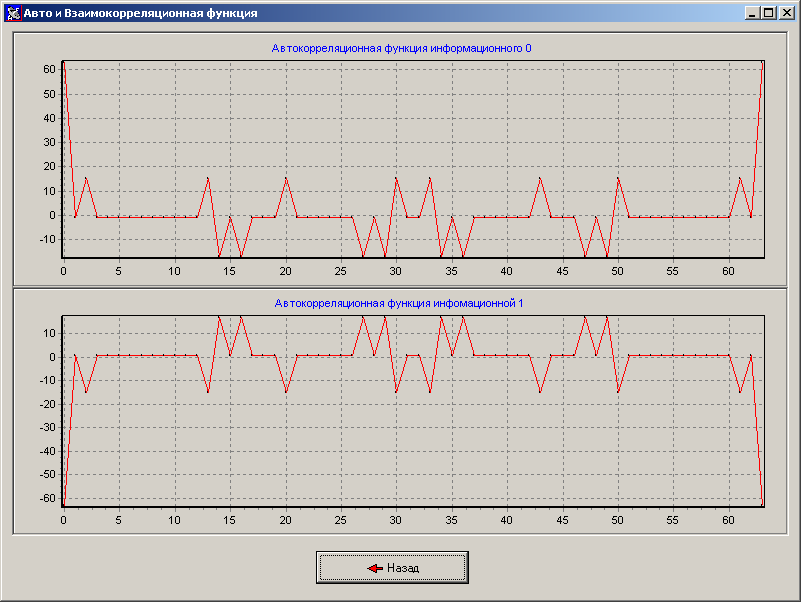Click y-axis label 30 on top chart
801x602 pixels.
(x=49, y=142)
